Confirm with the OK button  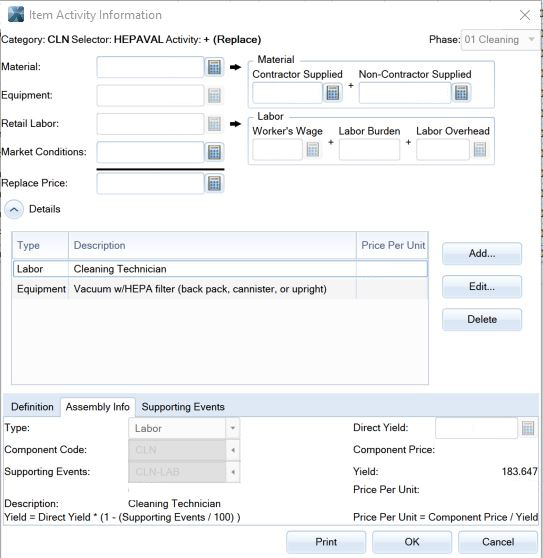[412, 542]
